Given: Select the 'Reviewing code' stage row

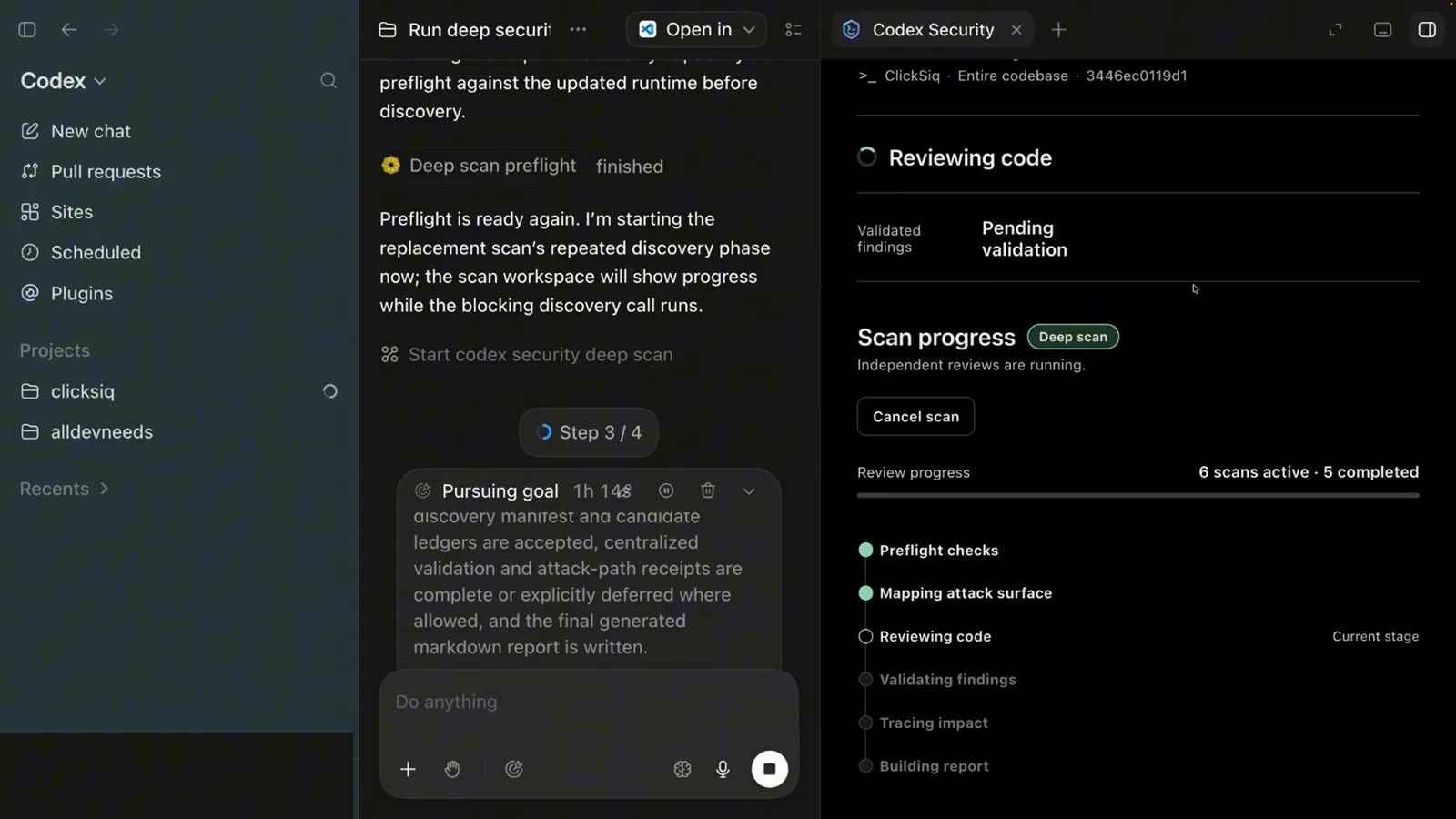Looking at the screenshot, I should (1137, 637).
